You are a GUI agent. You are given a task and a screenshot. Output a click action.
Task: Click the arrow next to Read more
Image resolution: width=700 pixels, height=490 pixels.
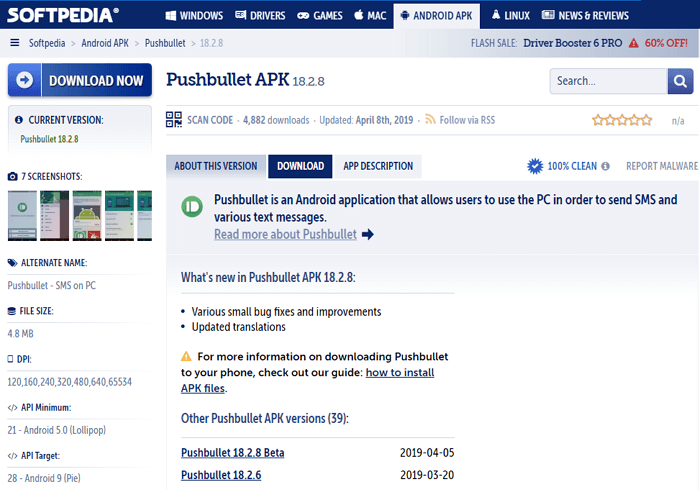tap(368, 235)
